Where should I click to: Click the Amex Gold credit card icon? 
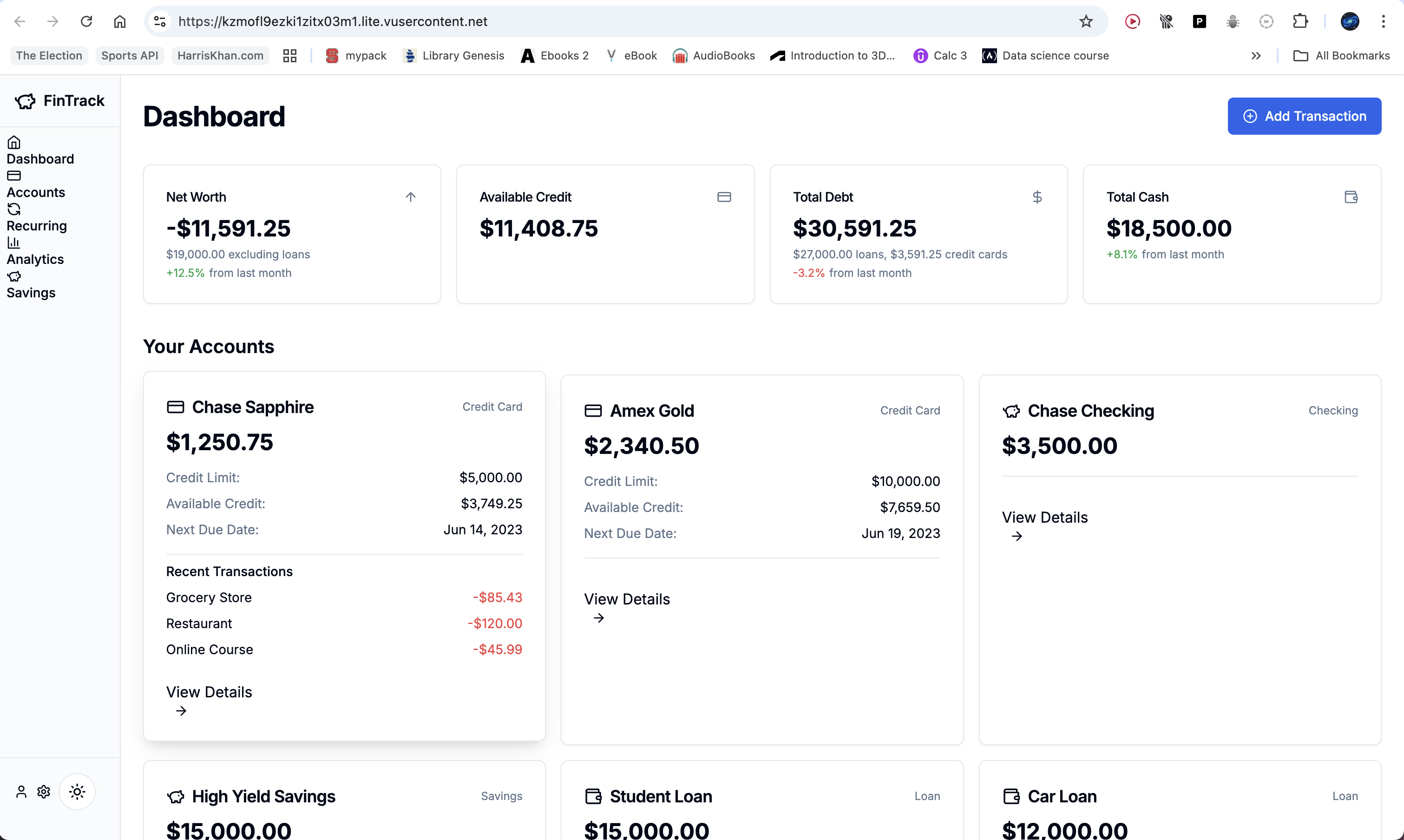(593, 410)
